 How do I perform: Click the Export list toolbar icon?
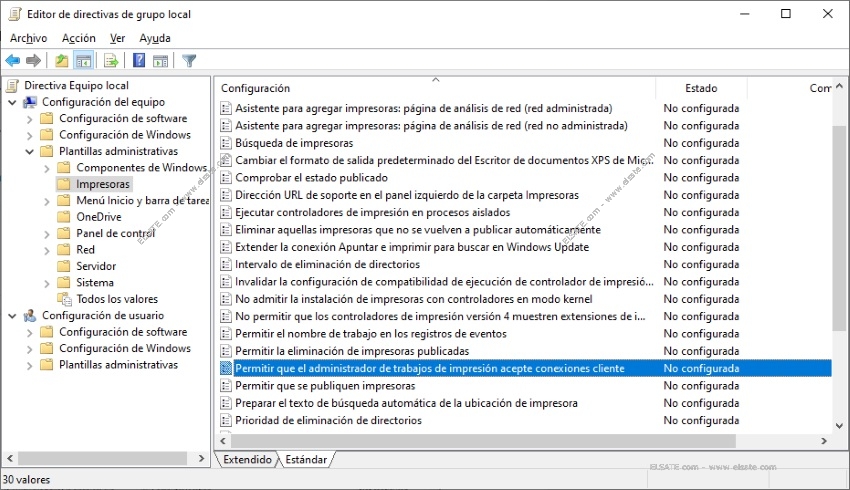(111, 61)
